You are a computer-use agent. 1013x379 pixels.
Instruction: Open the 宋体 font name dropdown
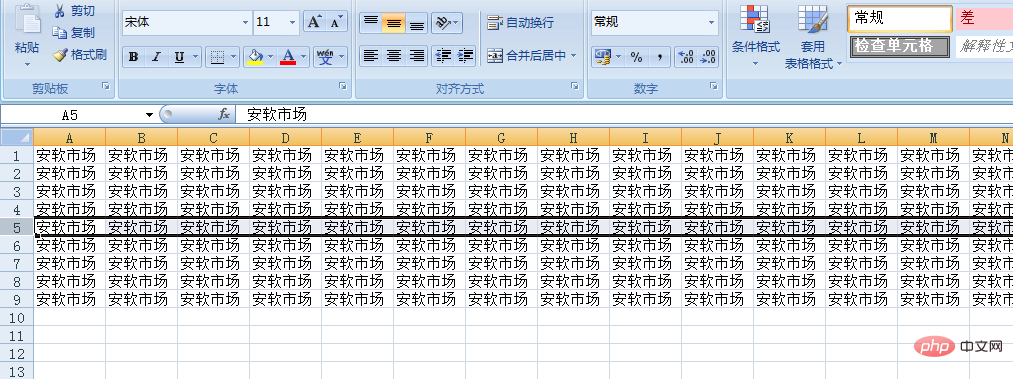[245, 23]
